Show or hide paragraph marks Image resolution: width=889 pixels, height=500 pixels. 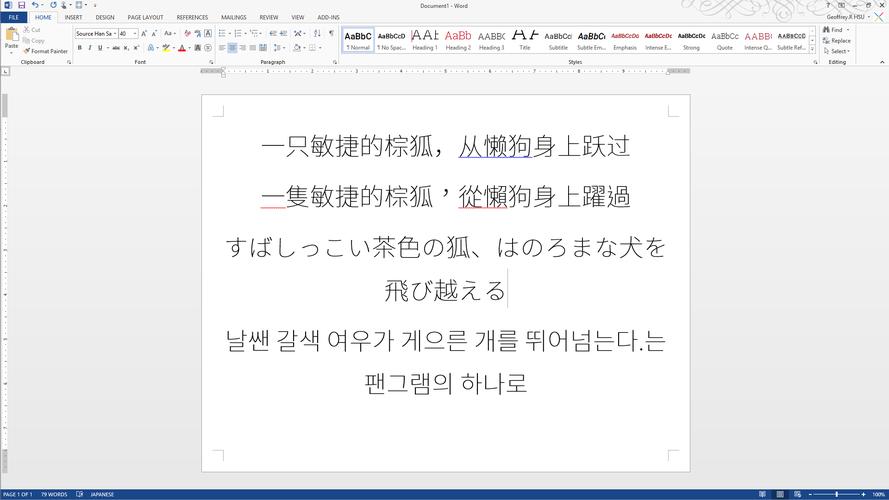pyautogui.click(x=331, y=34)
